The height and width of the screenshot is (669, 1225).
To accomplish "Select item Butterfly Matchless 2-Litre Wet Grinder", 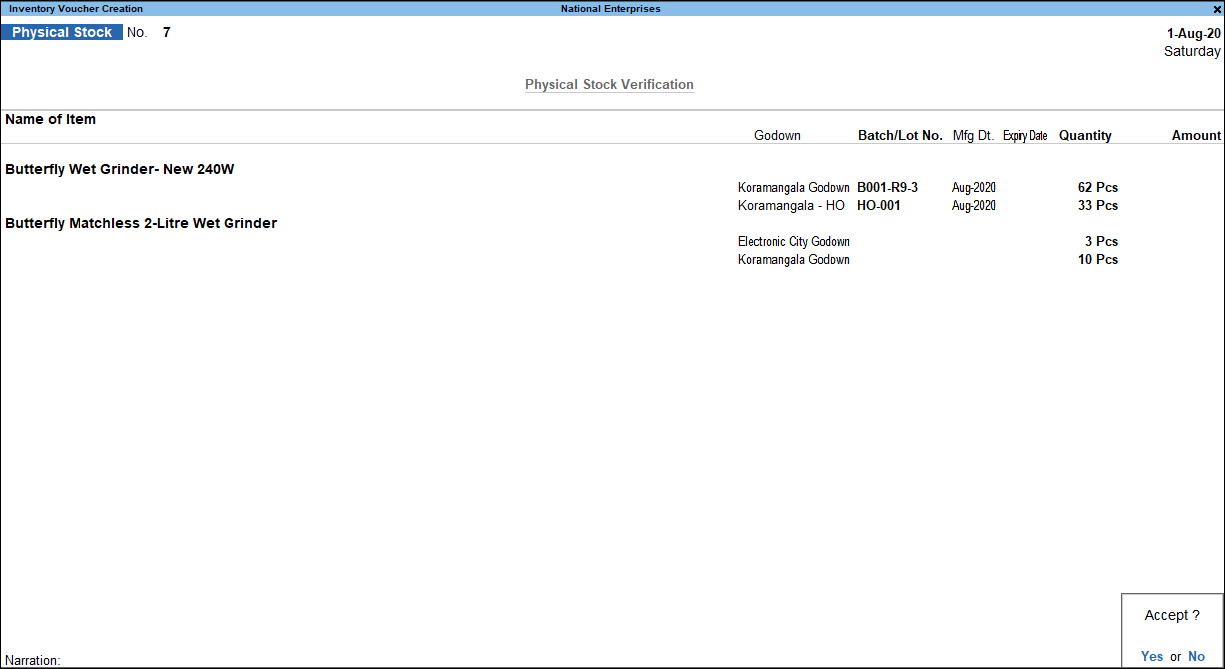I will [x=141, y=223].
